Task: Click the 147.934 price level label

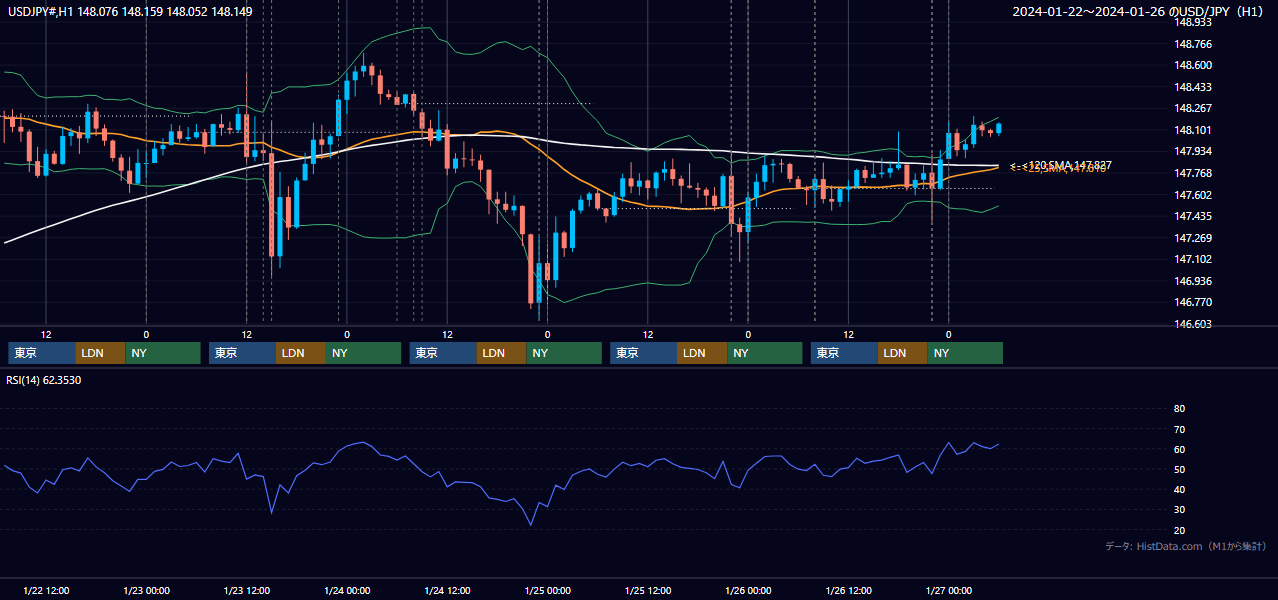Action: click(x=1193, y=151)
